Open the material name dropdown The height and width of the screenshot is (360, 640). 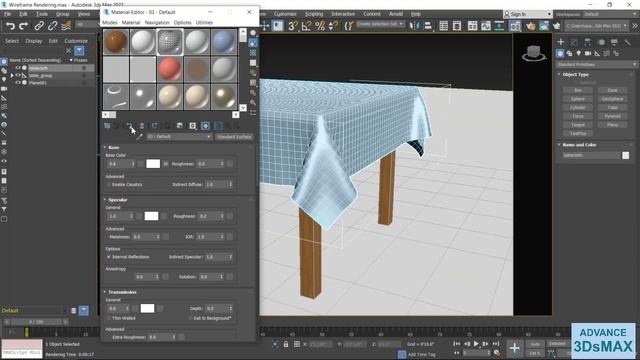point(179,137)
